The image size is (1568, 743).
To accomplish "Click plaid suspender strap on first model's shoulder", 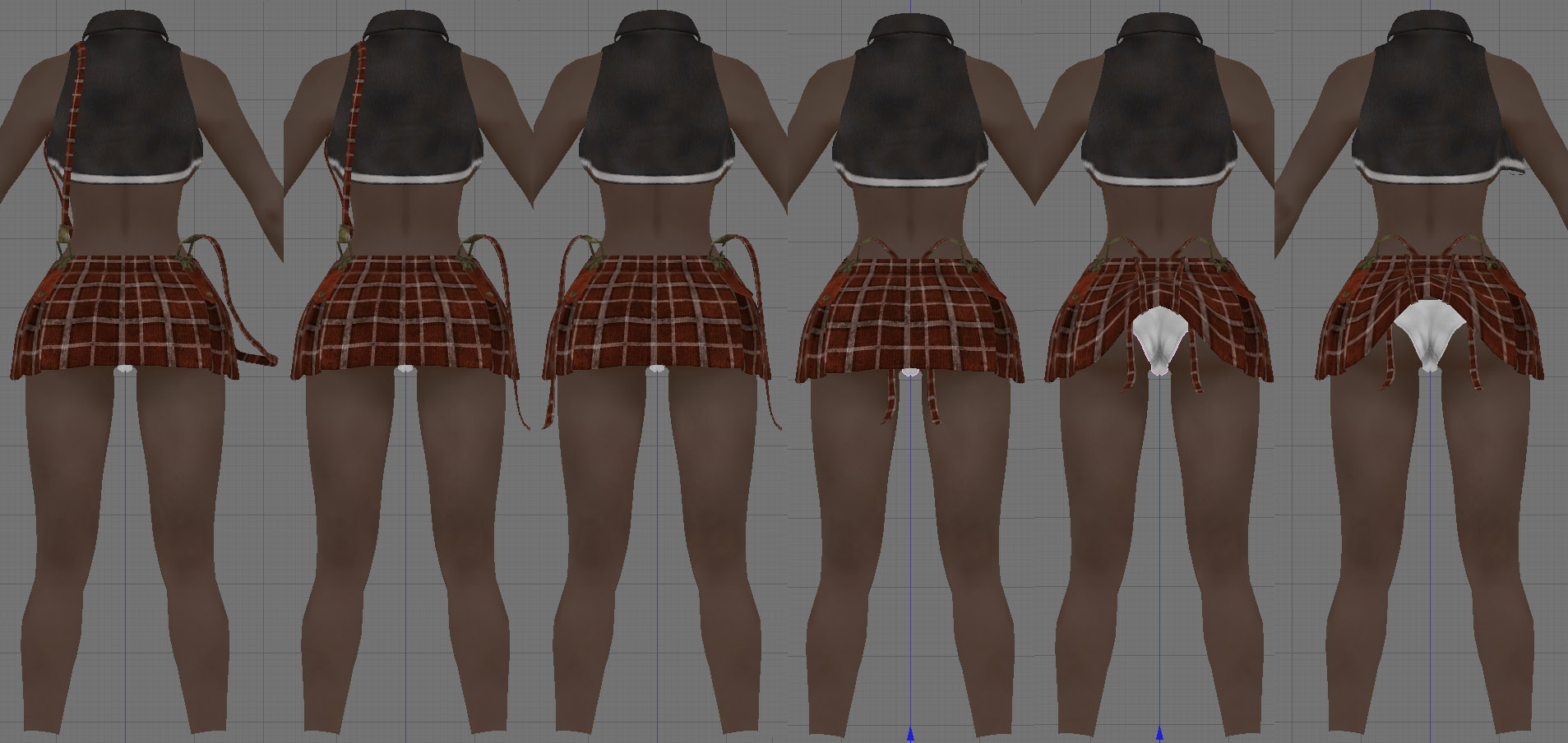I will (76, 123).
